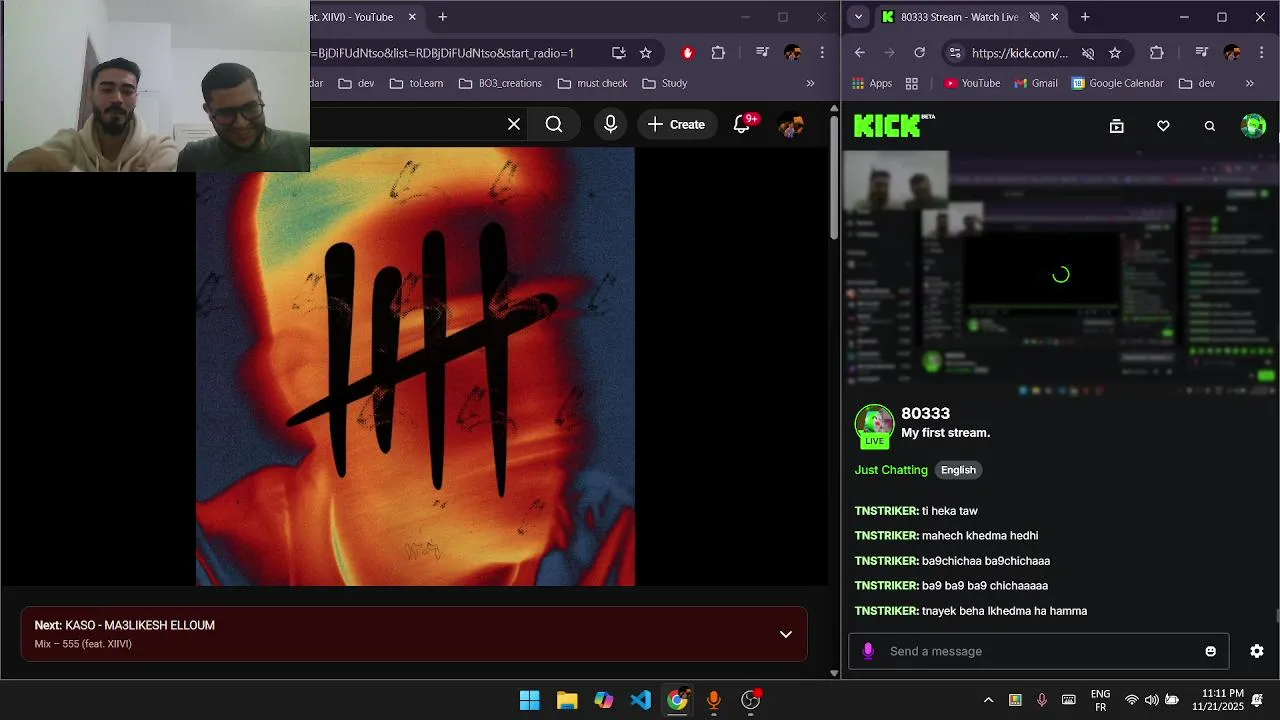Image resolution: width=1280 pixels, height=720 pixels.
Task: Click the English language tag
Action: (958, 470)
